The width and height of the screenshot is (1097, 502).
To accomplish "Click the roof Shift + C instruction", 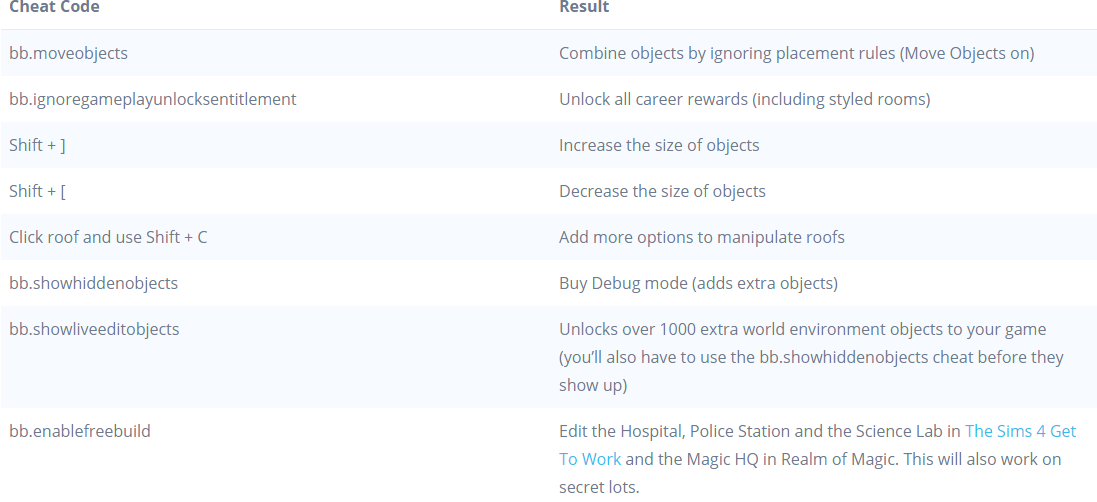I will 108,237.
